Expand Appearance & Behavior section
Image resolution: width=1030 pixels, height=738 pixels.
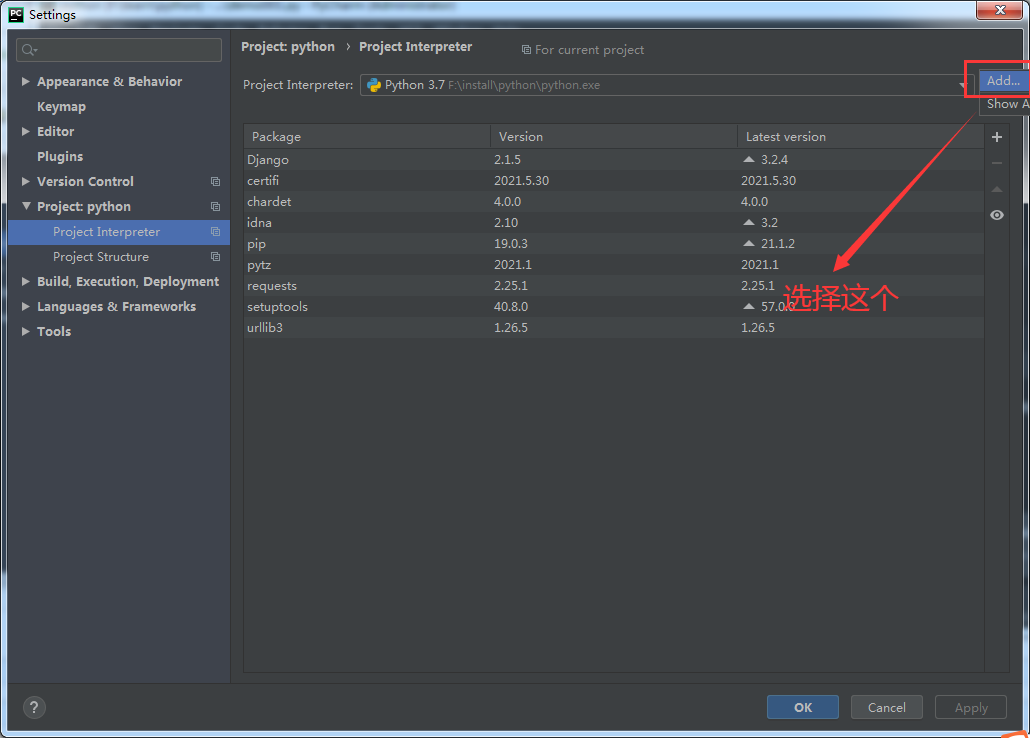pos(26,81)
